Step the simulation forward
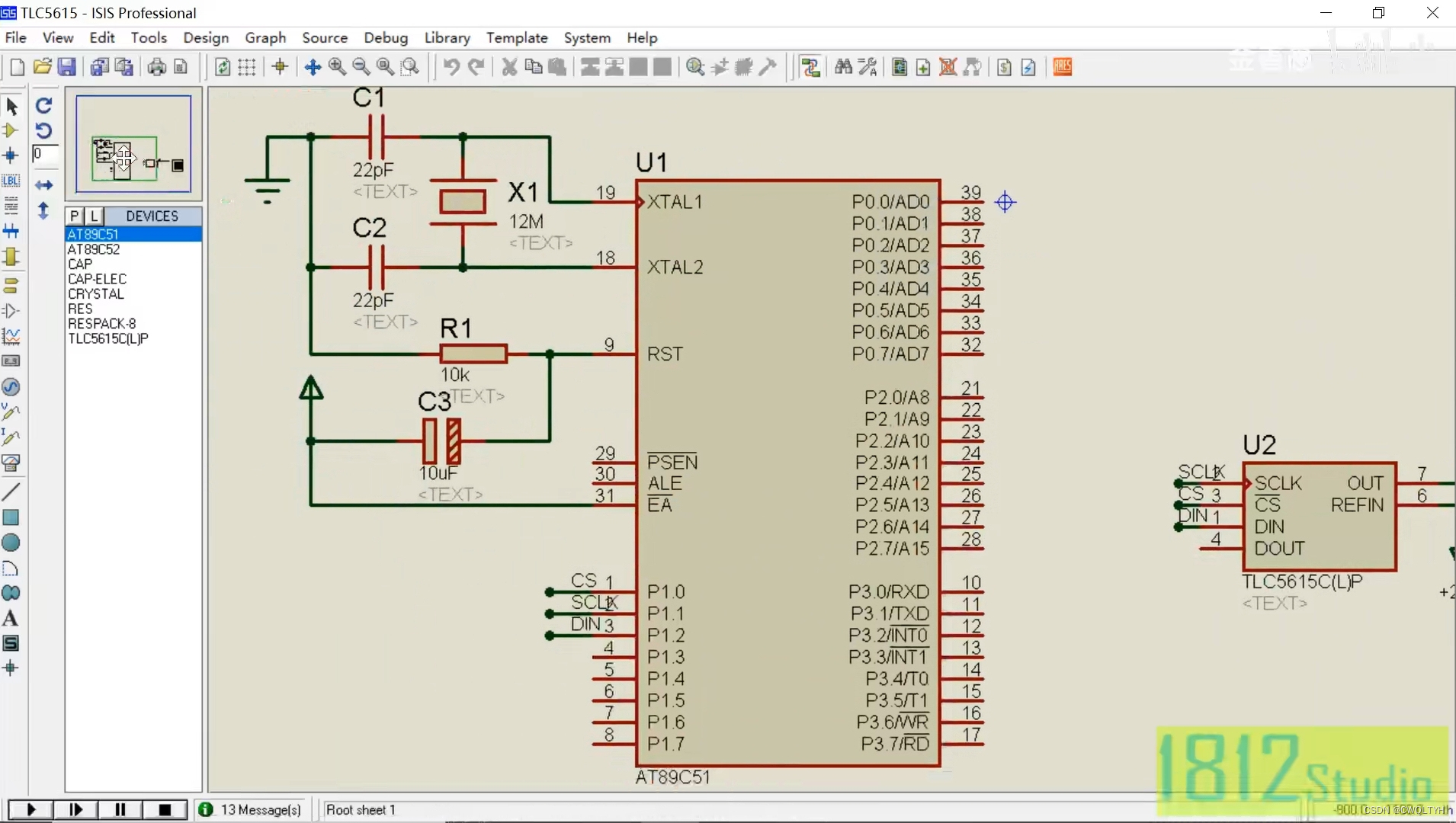1456x823 pixels. [x=75, y=809]
